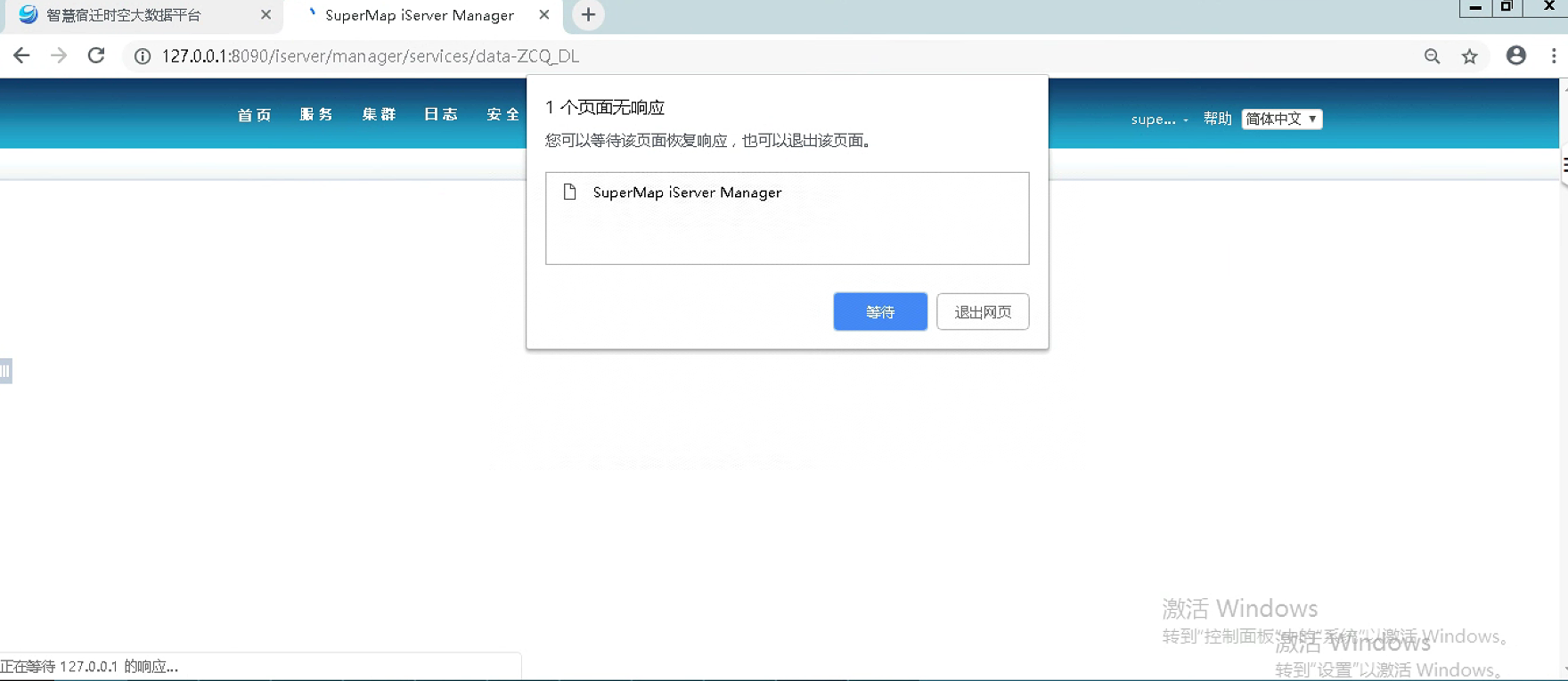Close the 智慧宿迁时空大数据平台 tab

(x=265, y=15)
